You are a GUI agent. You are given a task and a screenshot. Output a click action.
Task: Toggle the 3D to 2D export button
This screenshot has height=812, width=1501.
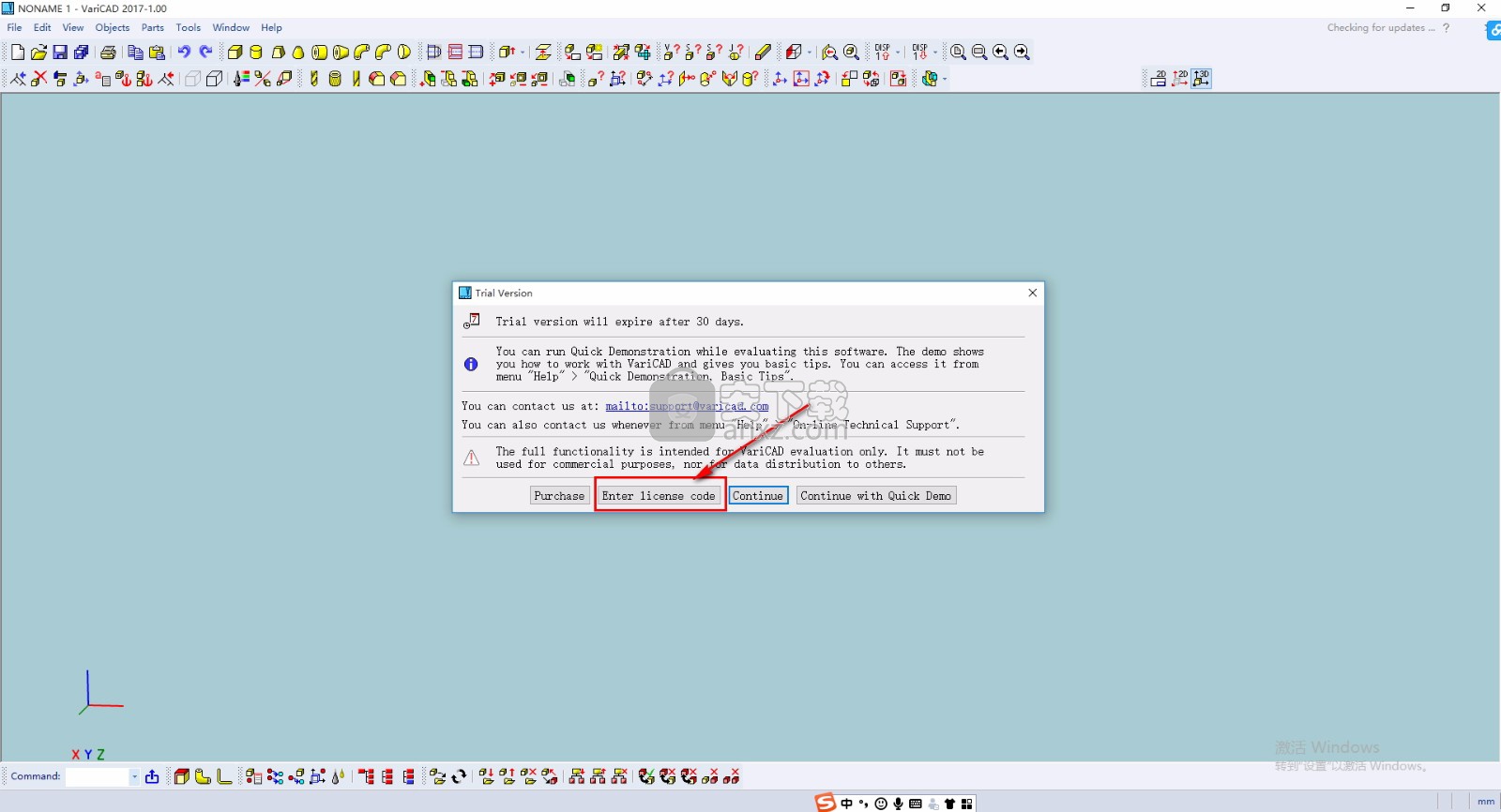click(1180, 79)
